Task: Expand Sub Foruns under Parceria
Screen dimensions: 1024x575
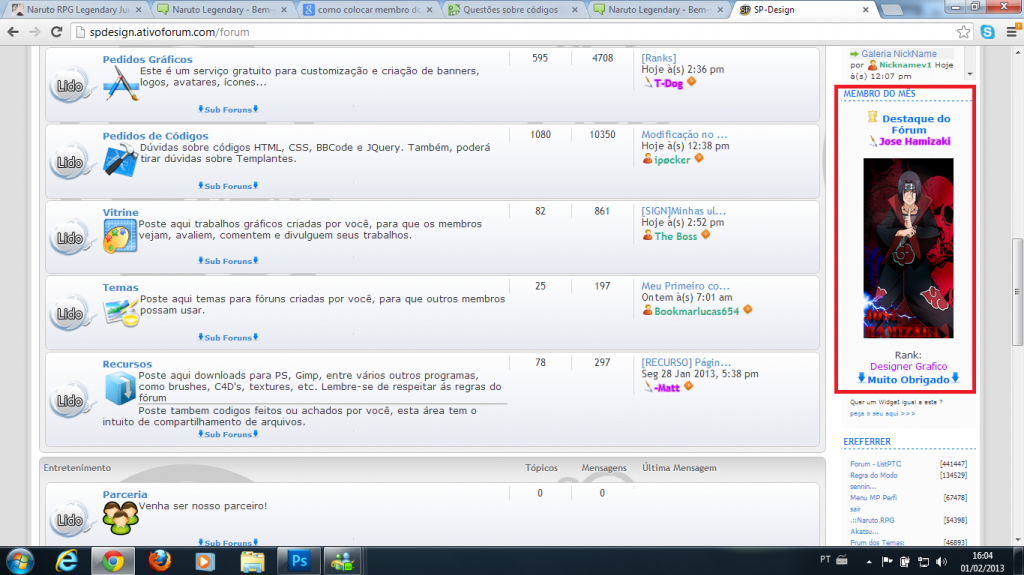Action: point(228,542)
